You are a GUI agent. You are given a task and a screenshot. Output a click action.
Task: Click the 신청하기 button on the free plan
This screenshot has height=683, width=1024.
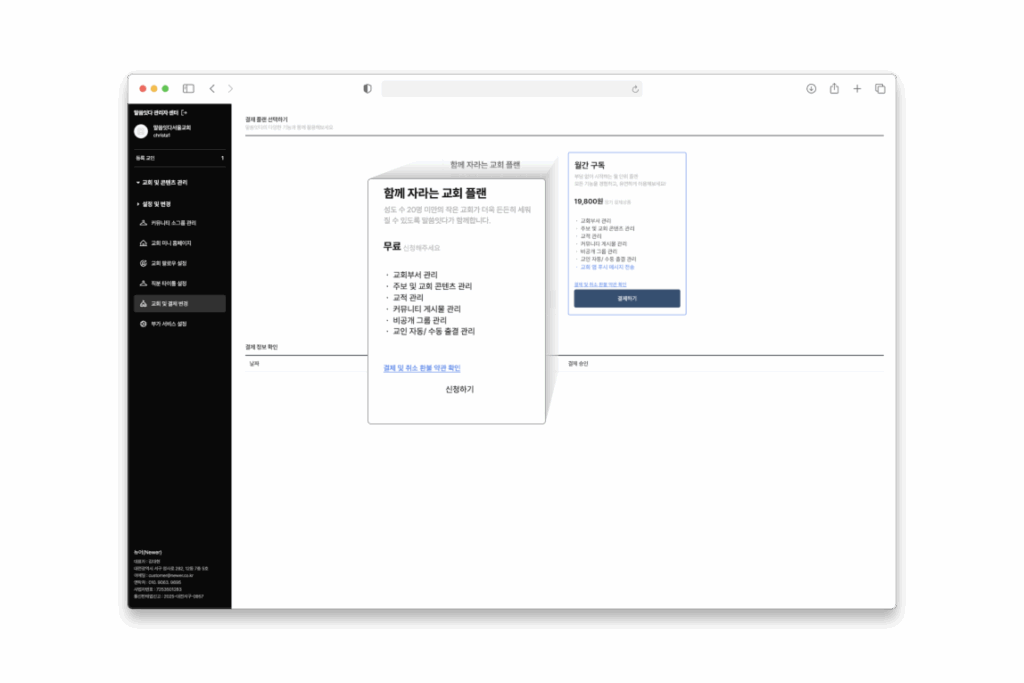459,389
